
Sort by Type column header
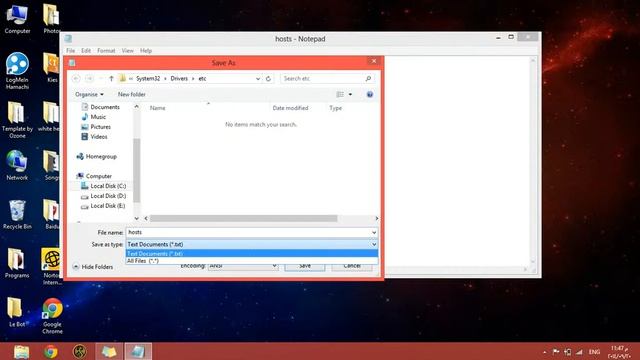point(336,108)
